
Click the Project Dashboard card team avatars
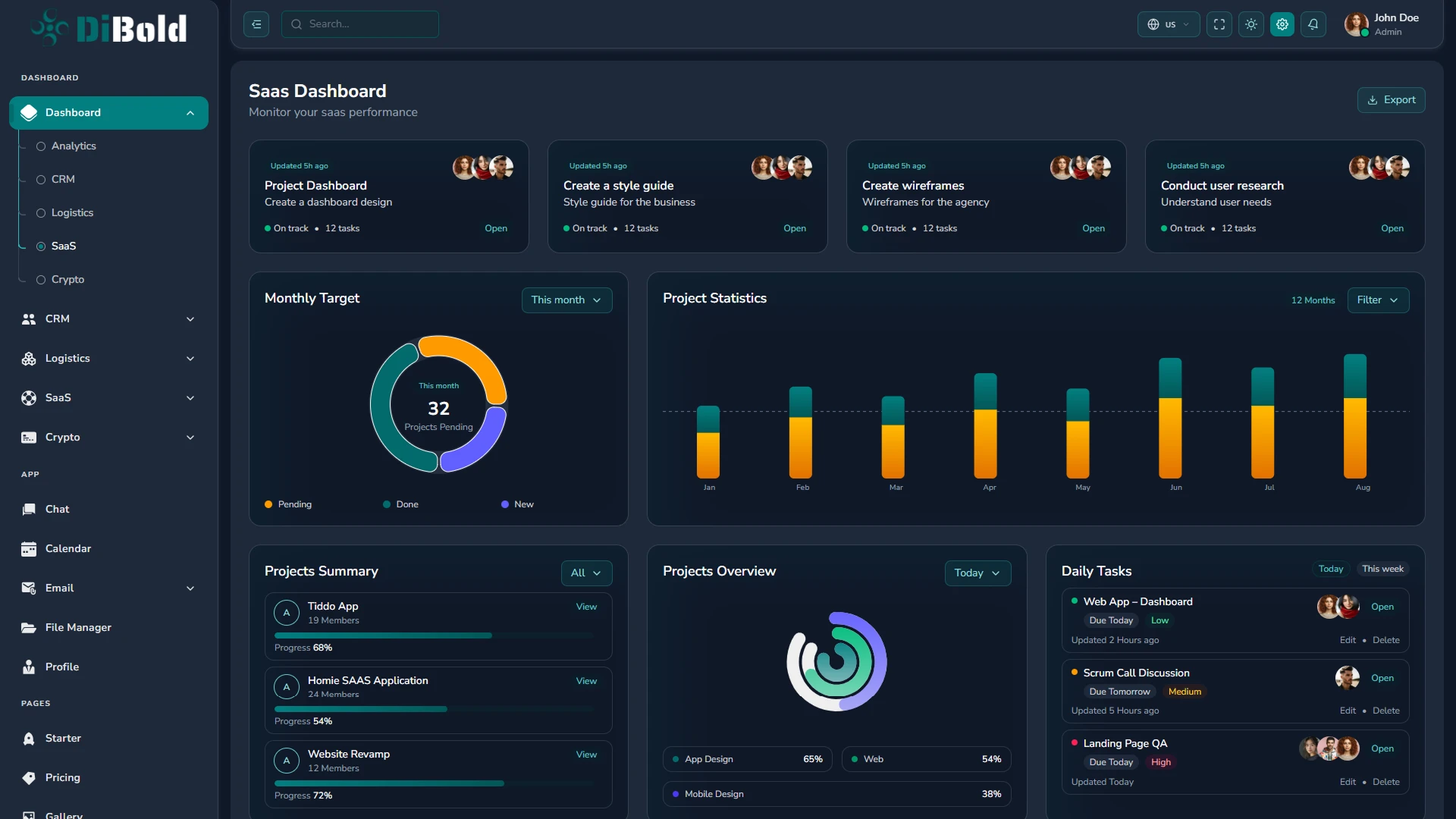point(483,168)
